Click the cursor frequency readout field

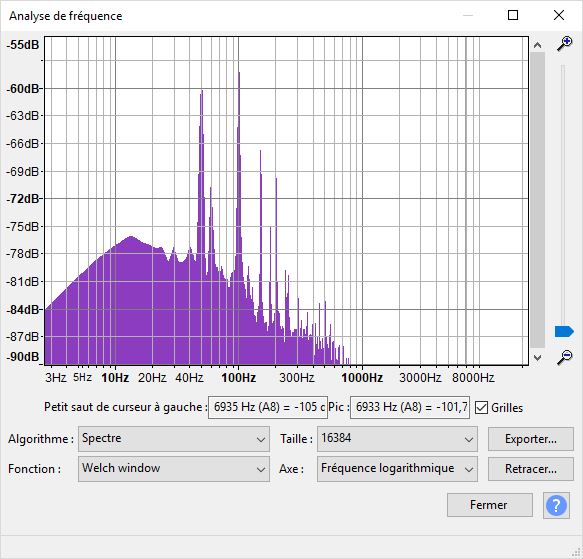pos(268,408)
